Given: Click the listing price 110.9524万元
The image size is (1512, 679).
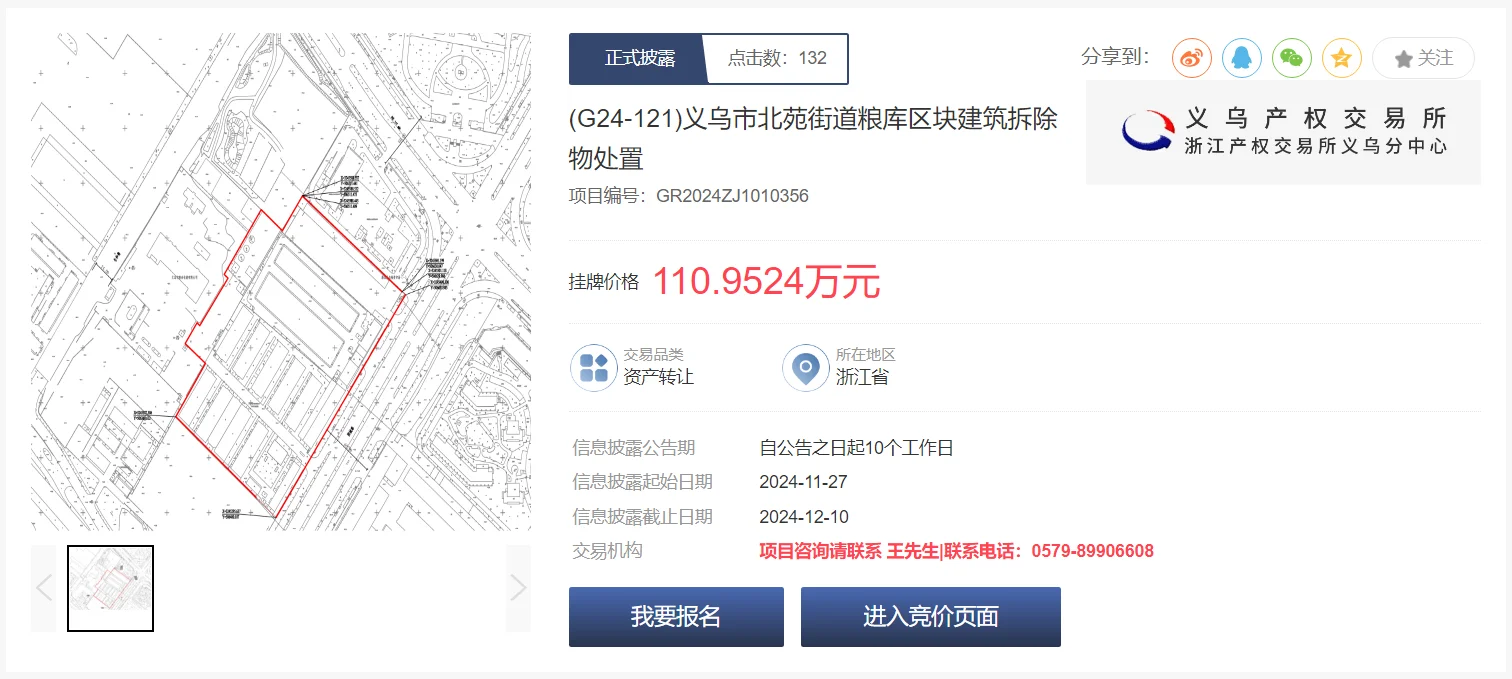Looking at the screenshot, I should pos(766,283).
